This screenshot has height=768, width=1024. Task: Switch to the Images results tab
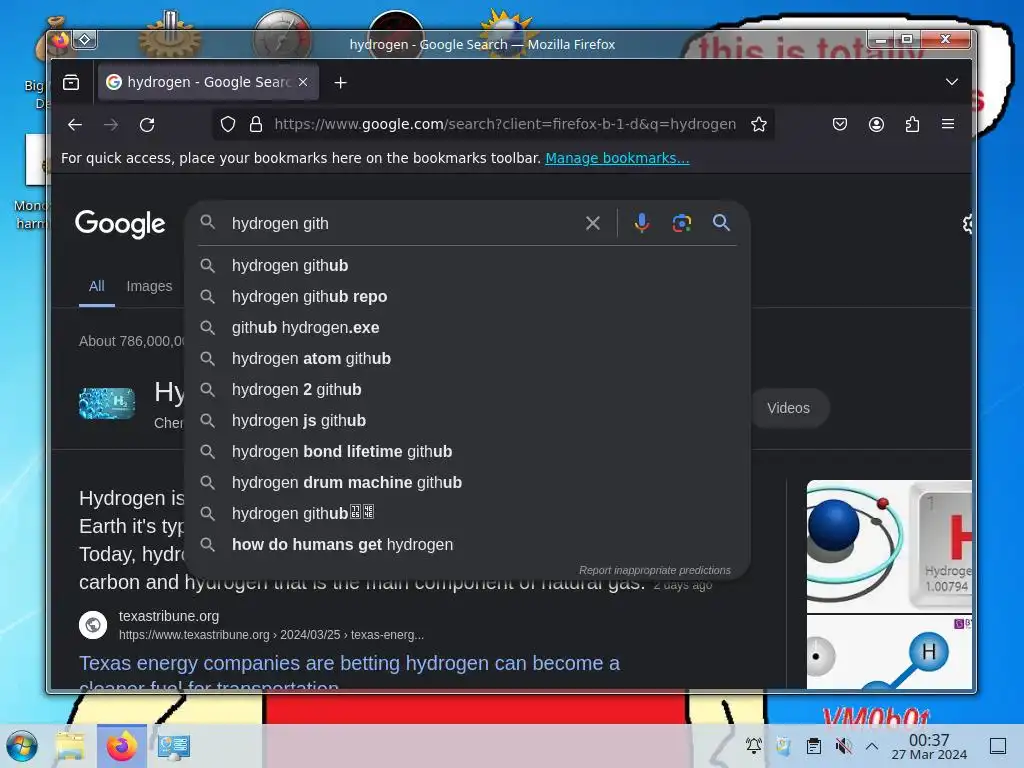149,286
